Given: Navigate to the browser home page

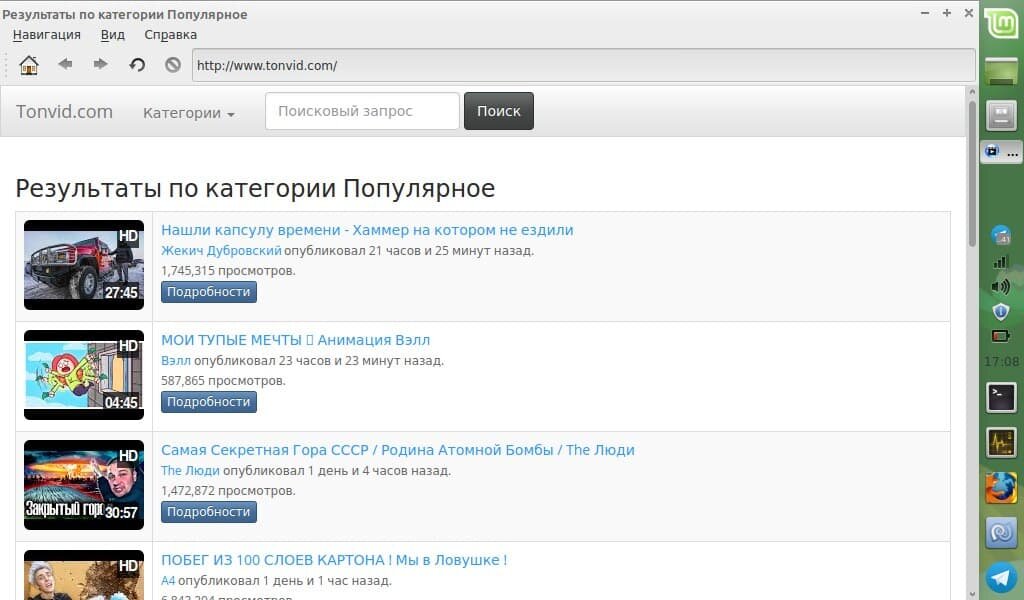Looking at the screenshot, I should [x=29, y=64].
